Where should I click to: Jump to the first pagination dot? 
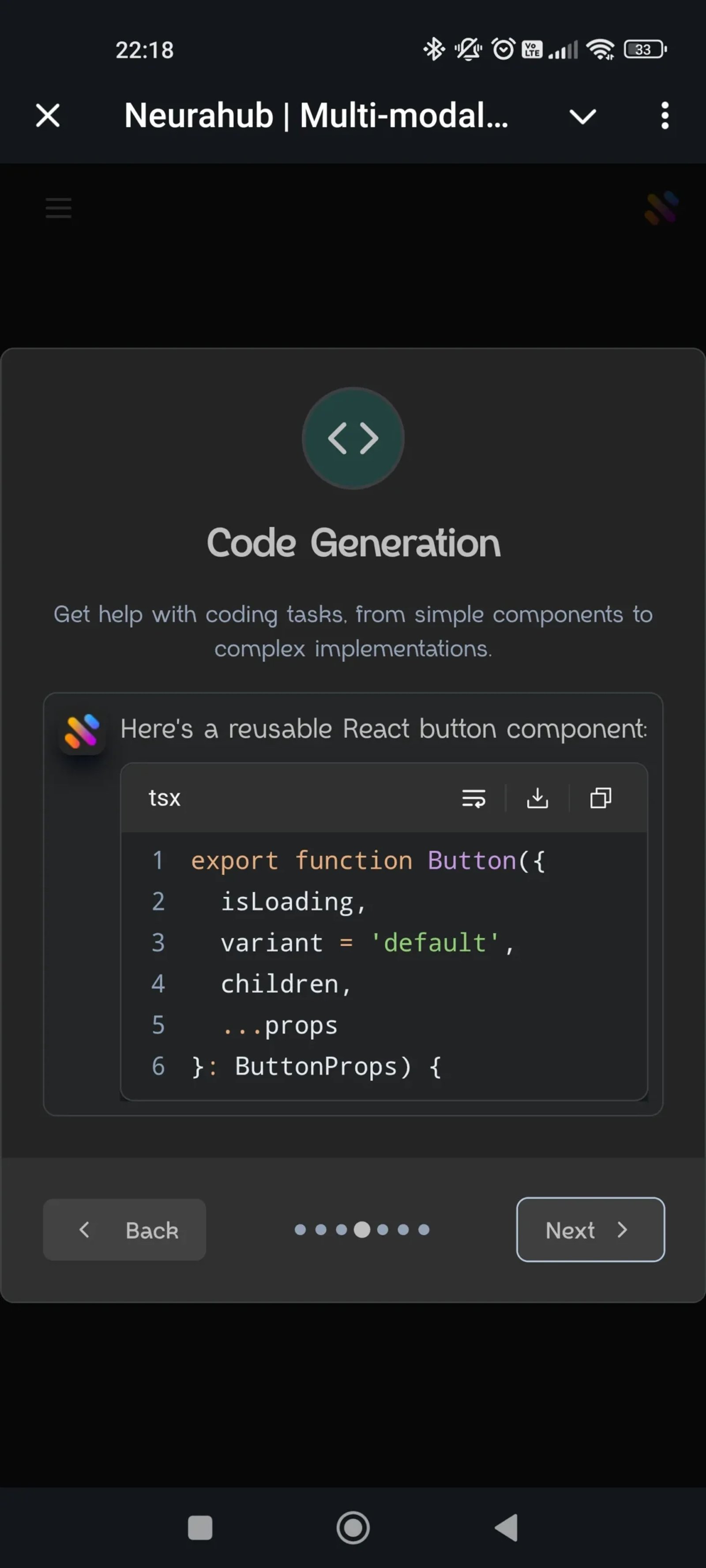click(x=300, y=1229)
